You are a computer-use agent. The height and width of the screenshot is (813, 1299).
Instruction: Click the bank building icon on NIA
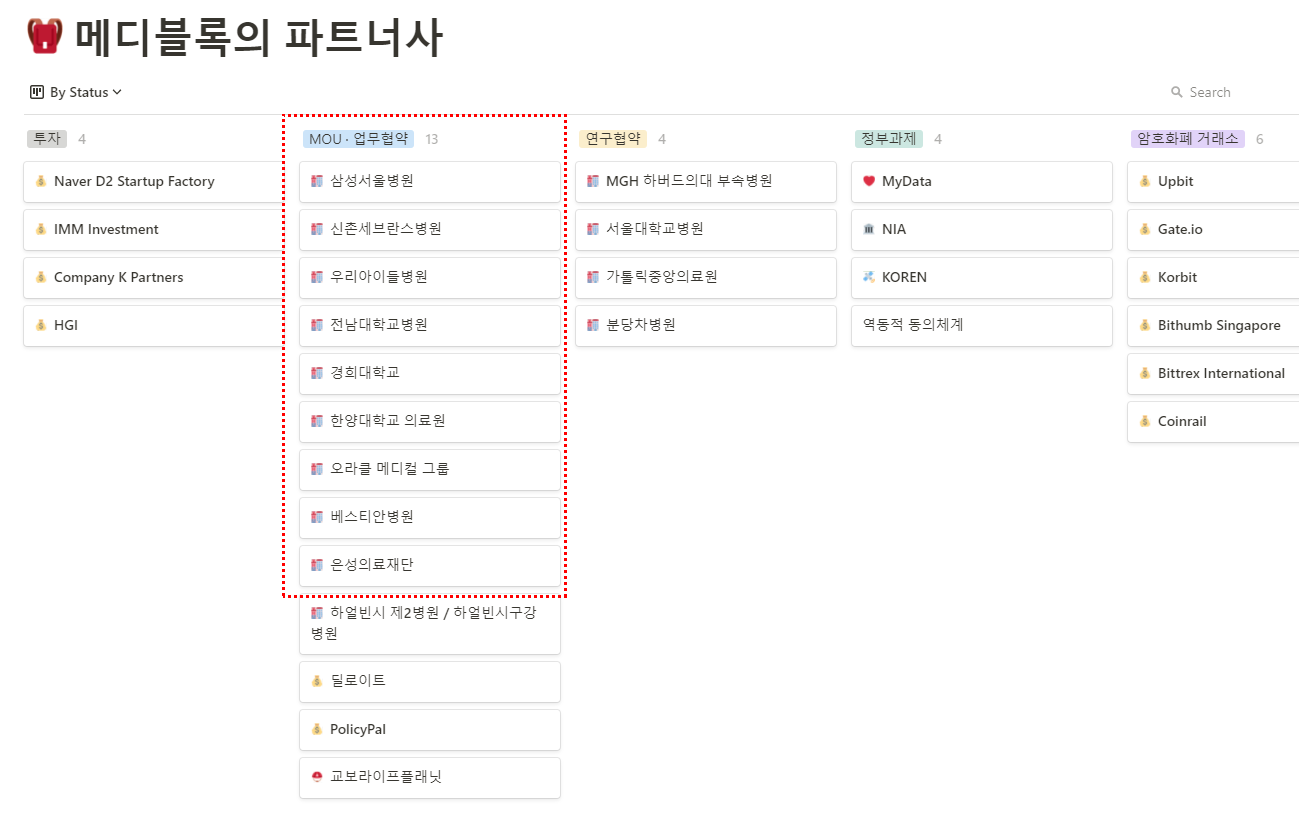click(869, 229)
